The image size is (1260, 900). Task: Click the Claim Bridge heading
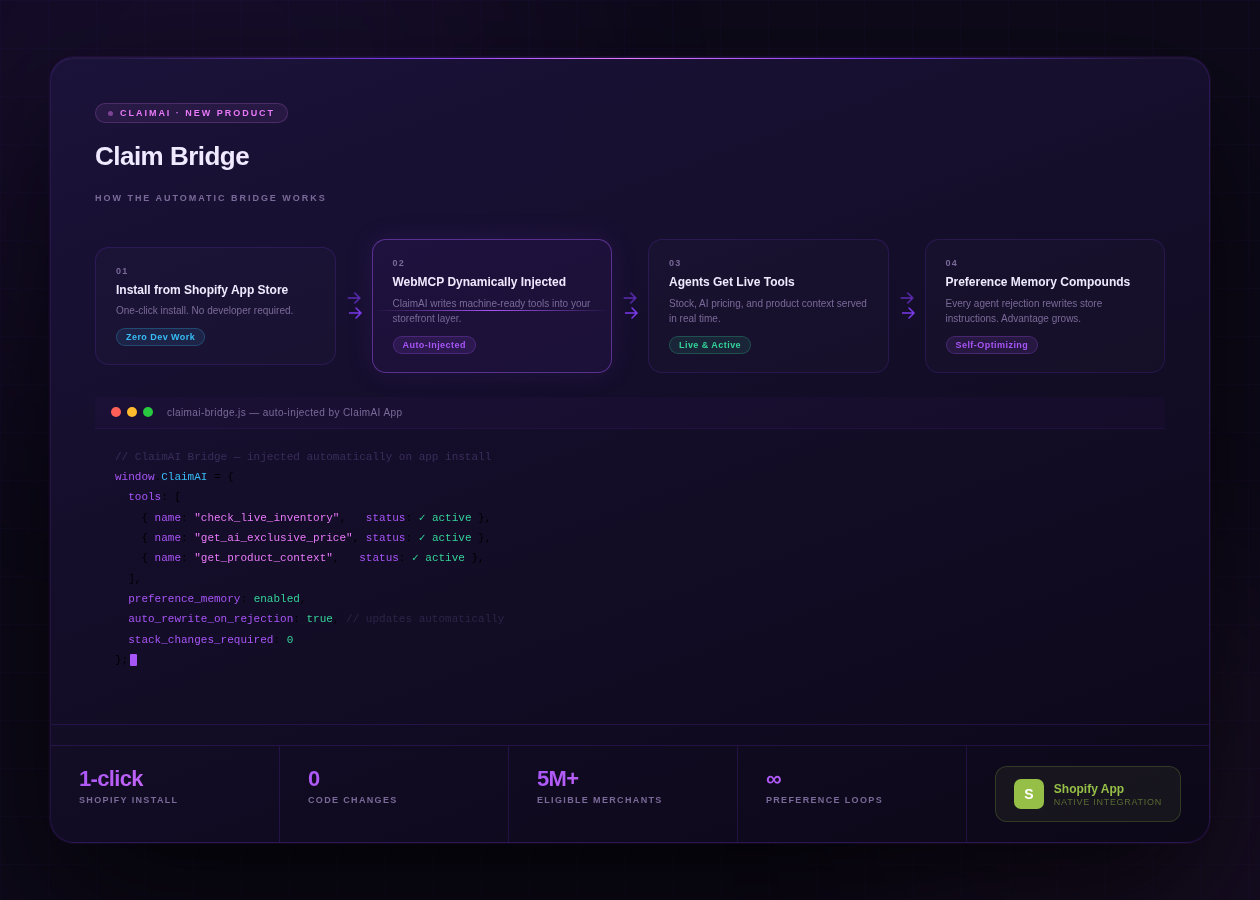click(x=172, y=156)
